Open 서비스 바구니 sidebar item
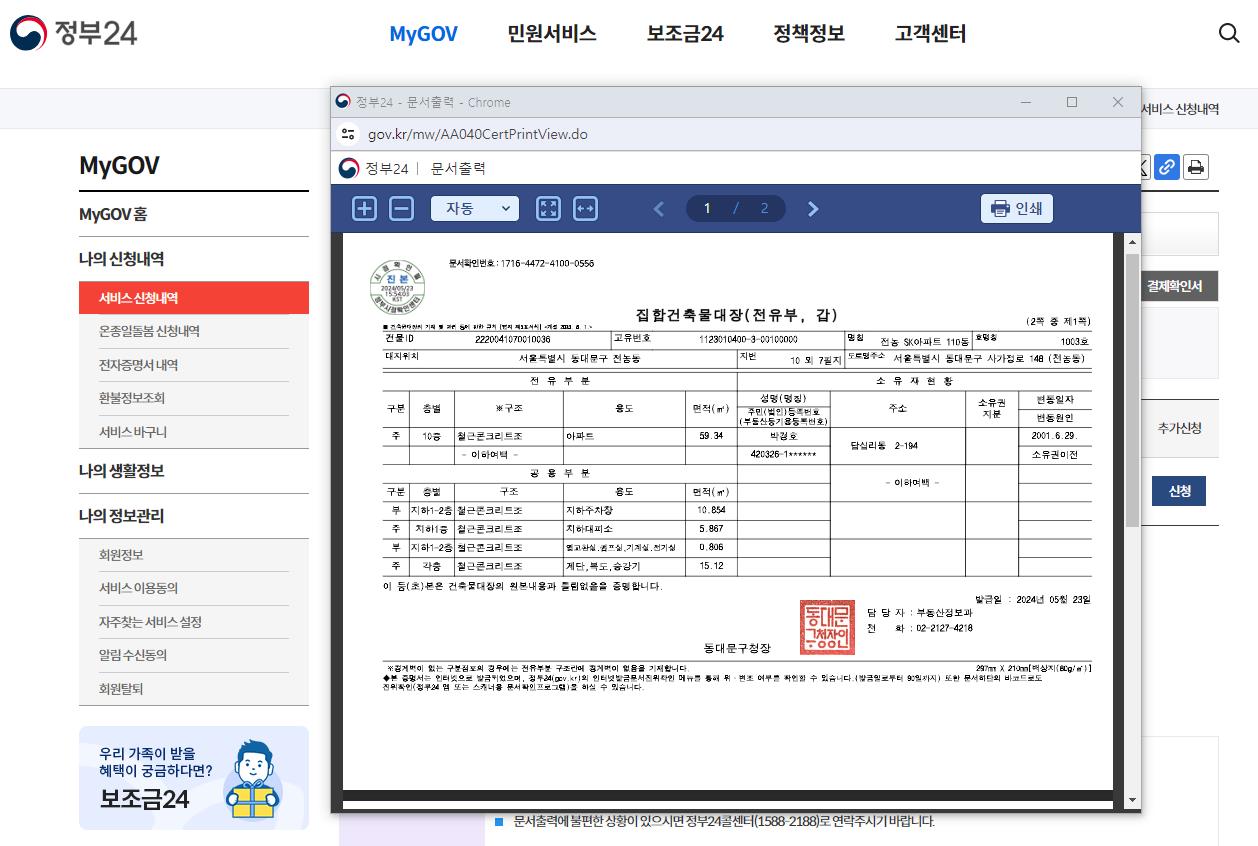The width and height of the screenshot is (1258, 846). [133, 432]
